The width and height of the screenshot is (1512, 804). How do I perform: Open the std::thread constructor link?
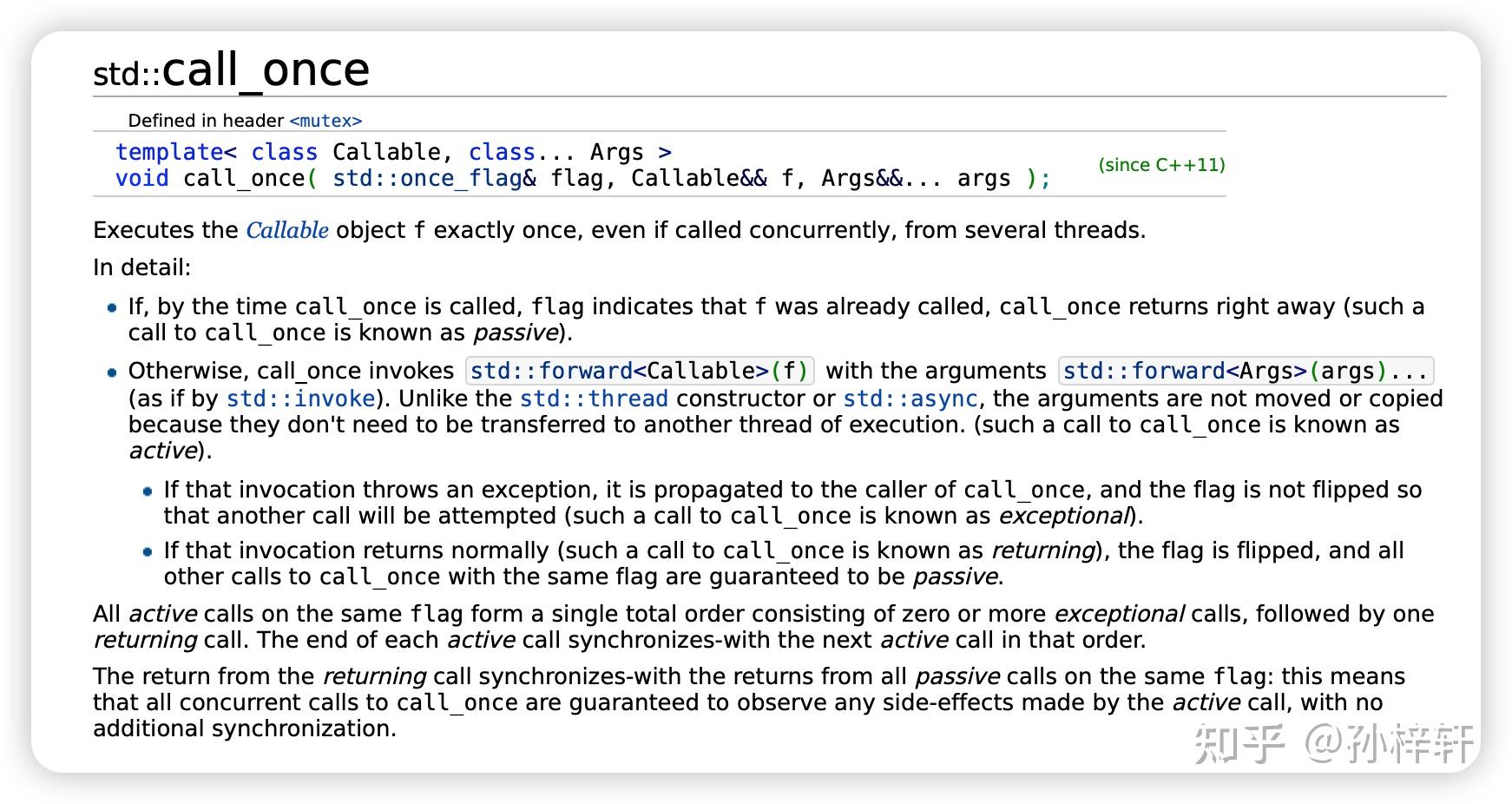tap(594, 399)
